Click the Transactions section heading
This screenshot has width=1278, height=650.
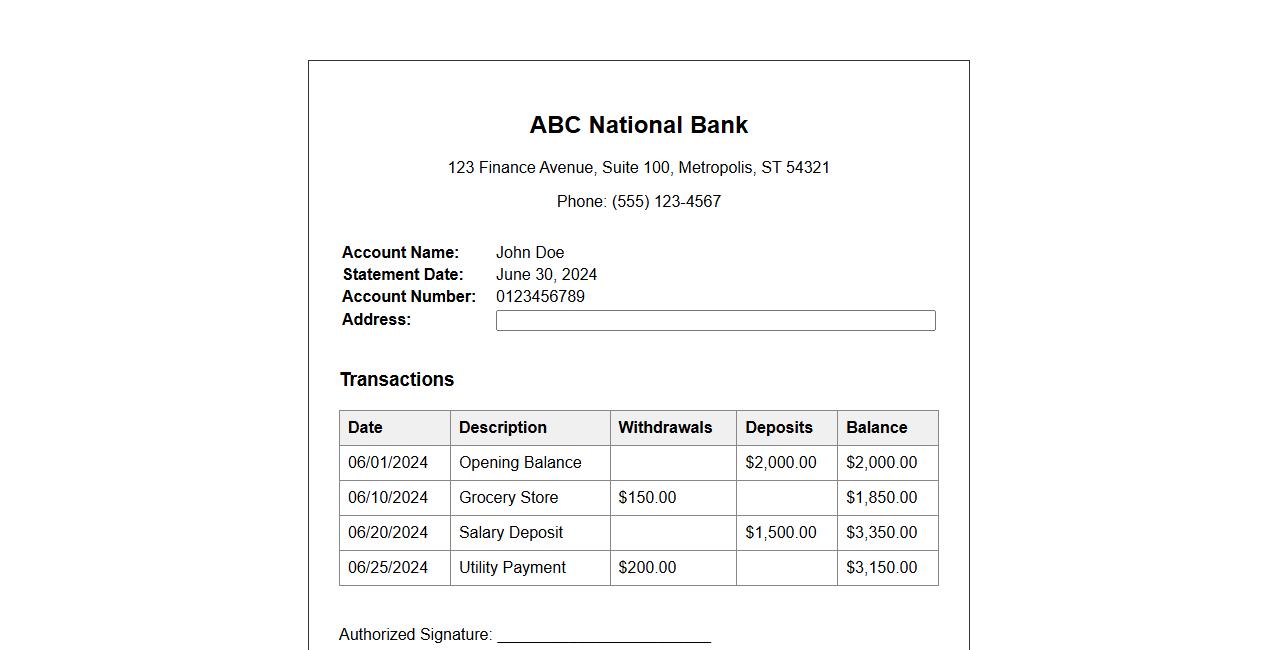coord(397,379)
